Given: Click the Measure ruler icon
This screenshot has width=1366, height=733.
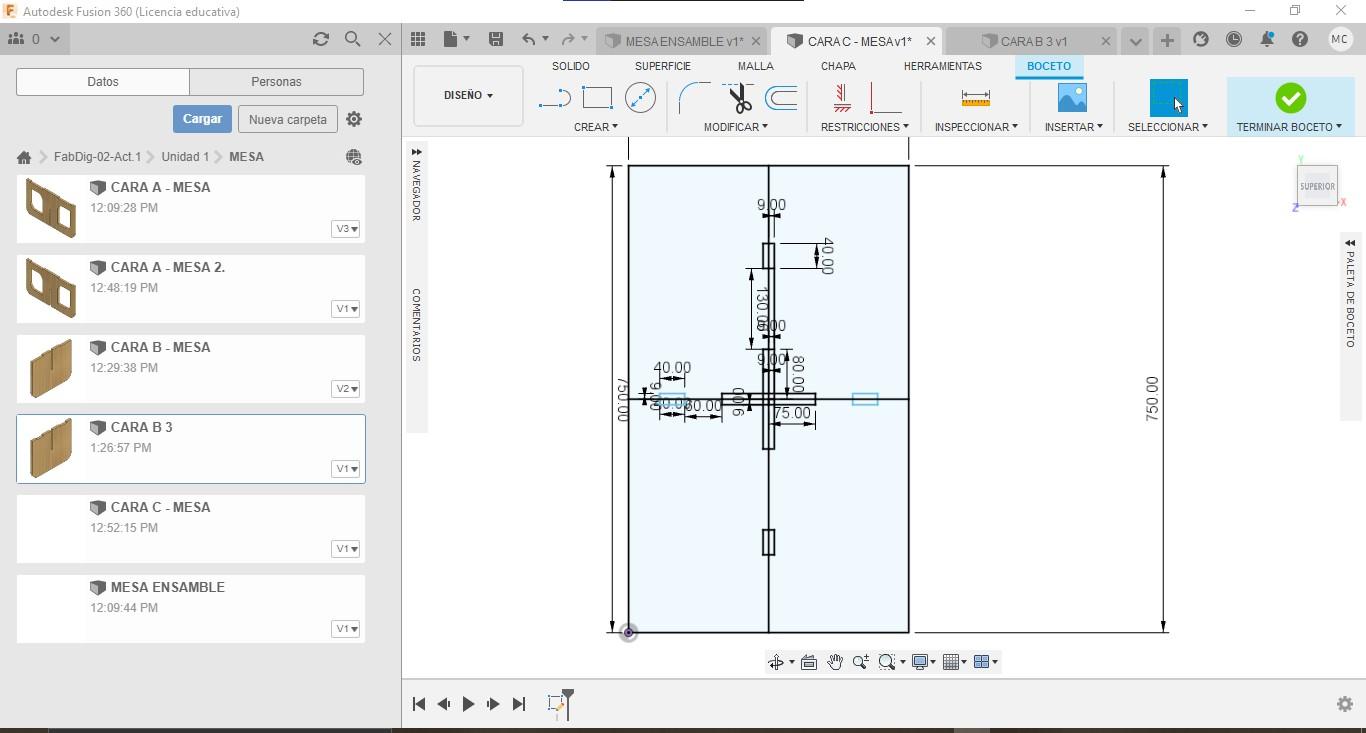Looking at the screenshot, I should pyautogui.click(x=975, y=98).
